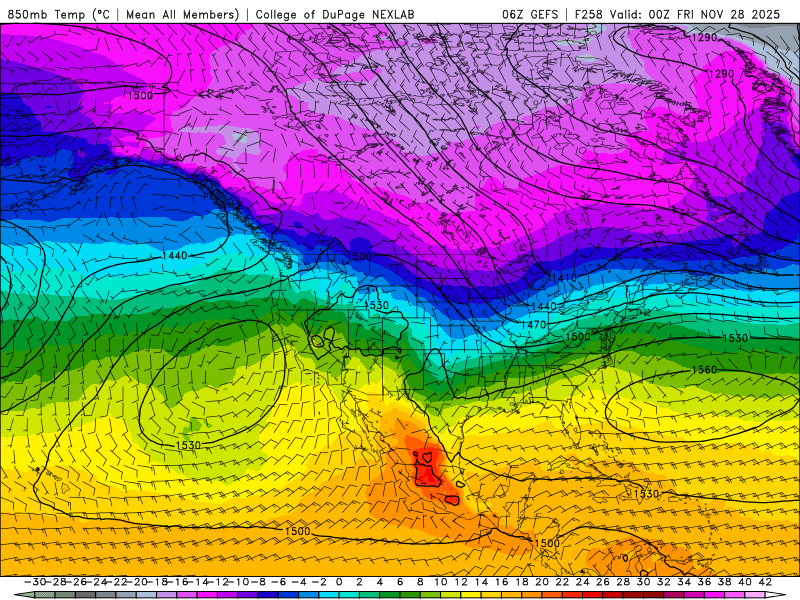Click the '-20' label on the temperature legend
800x600 pixels.
tap(137, 582)
